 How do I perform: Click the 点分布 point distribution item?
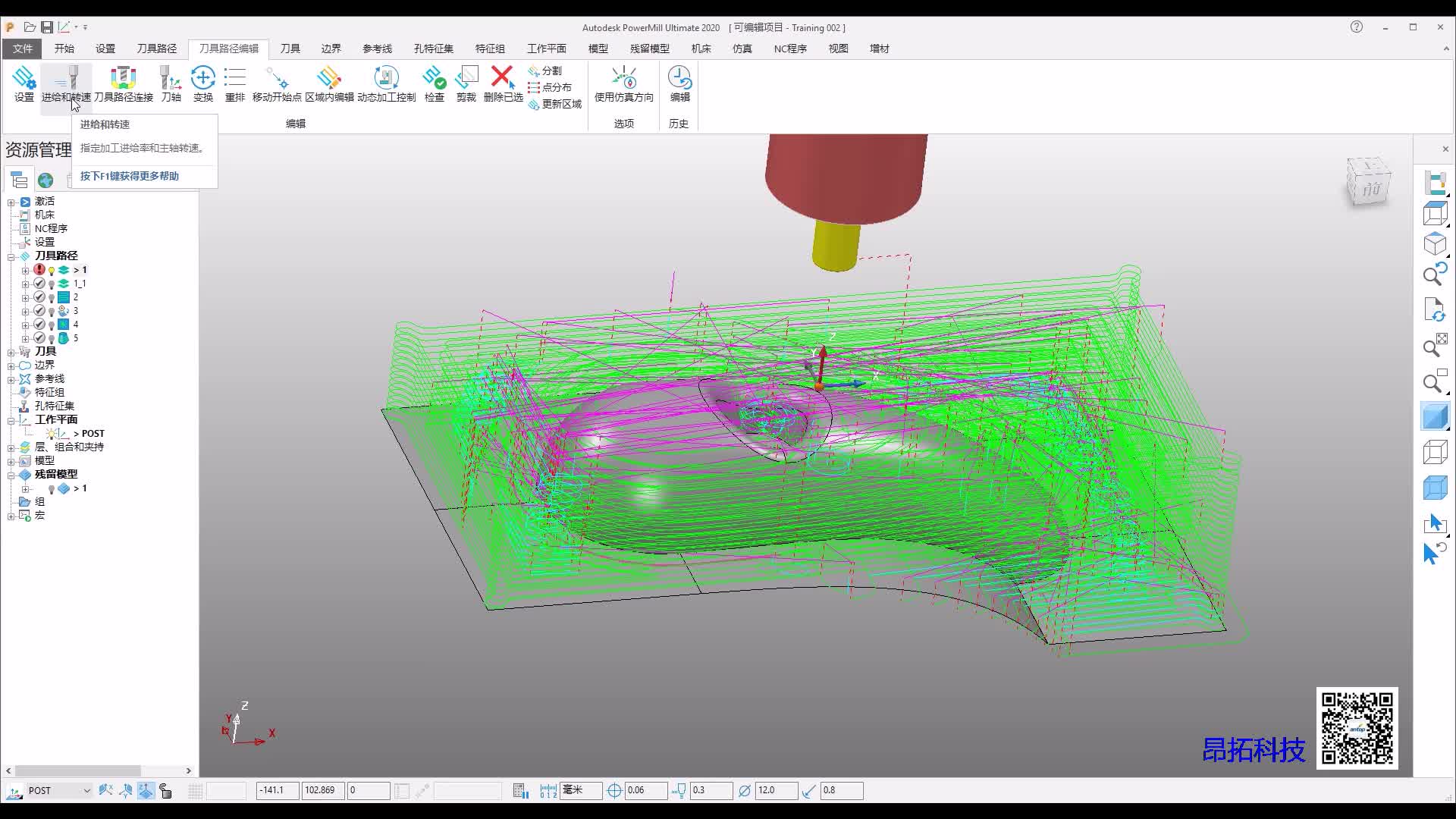[x=551, y=87]
